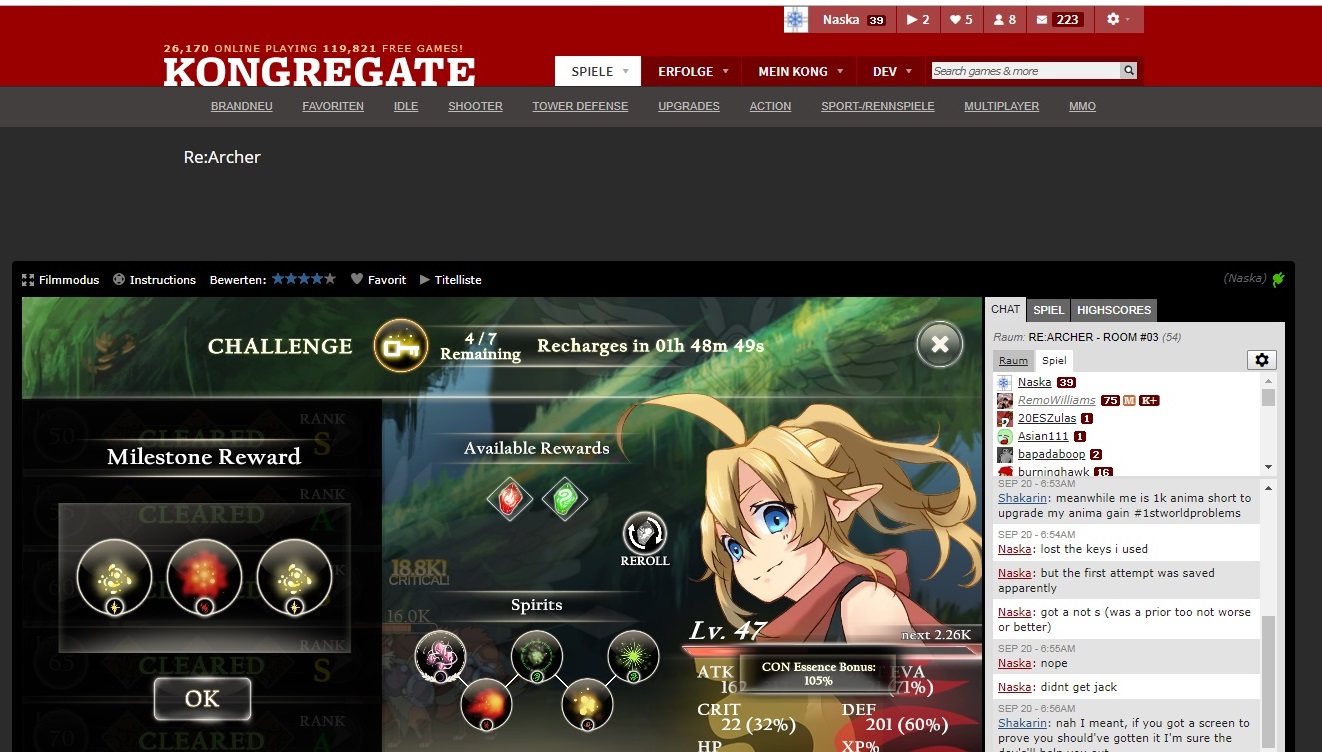
Task: Go to the SHOOTER category
Action: tap(475, 106)
